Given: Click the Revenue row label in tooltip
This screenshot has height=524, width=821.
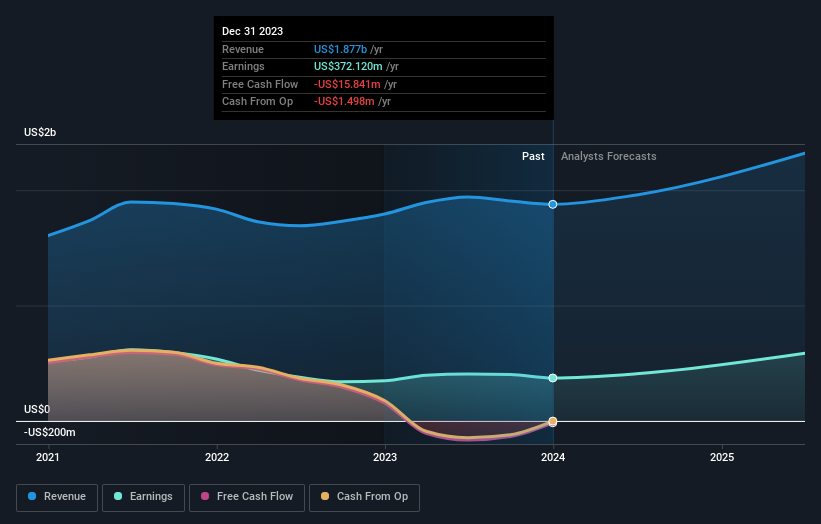Looking at the screenshot, I should point(243,49).
